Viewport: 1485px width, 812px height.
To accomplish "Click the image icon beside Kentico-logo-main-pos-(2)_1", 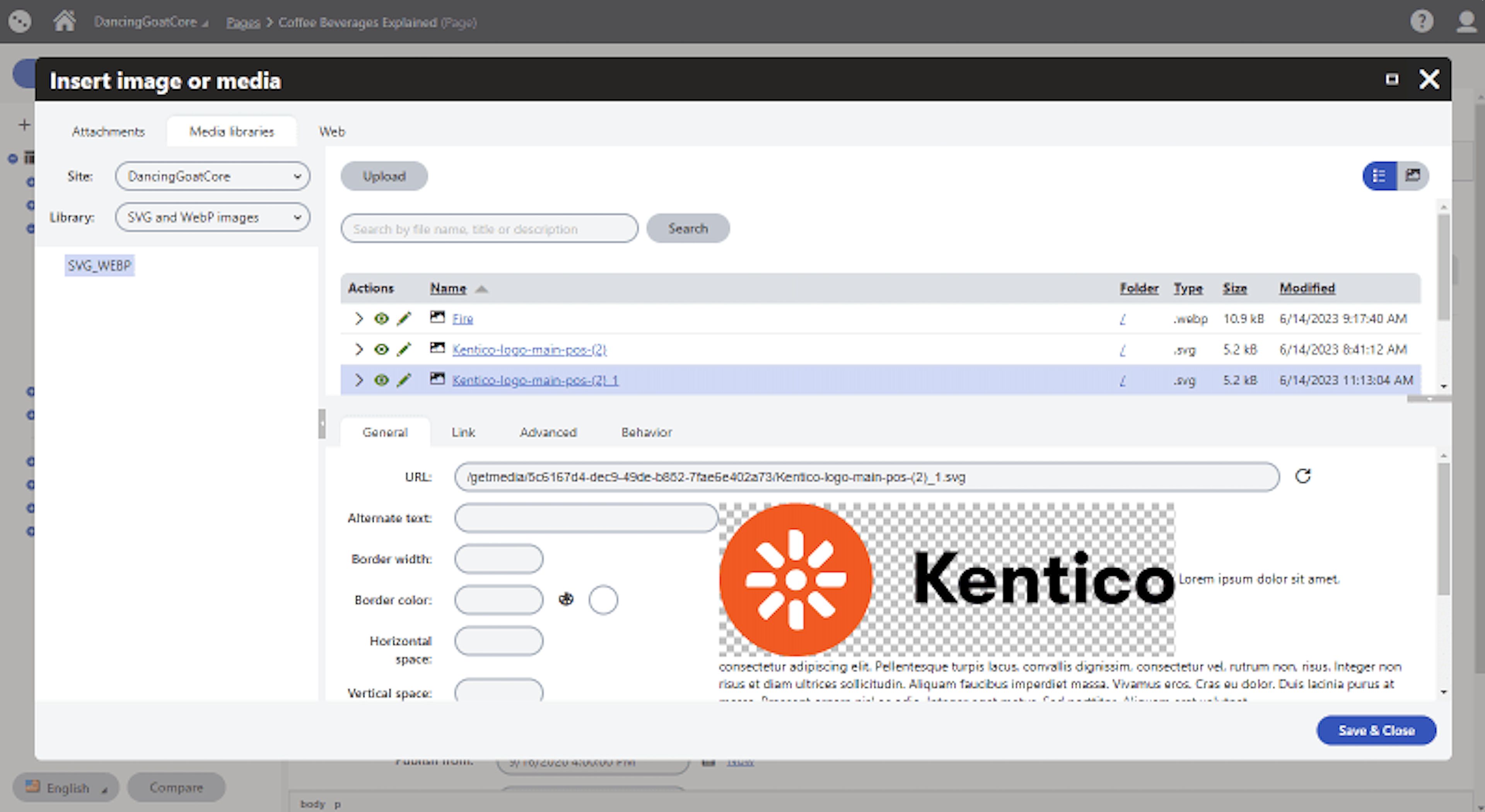I will coord(437,378).
